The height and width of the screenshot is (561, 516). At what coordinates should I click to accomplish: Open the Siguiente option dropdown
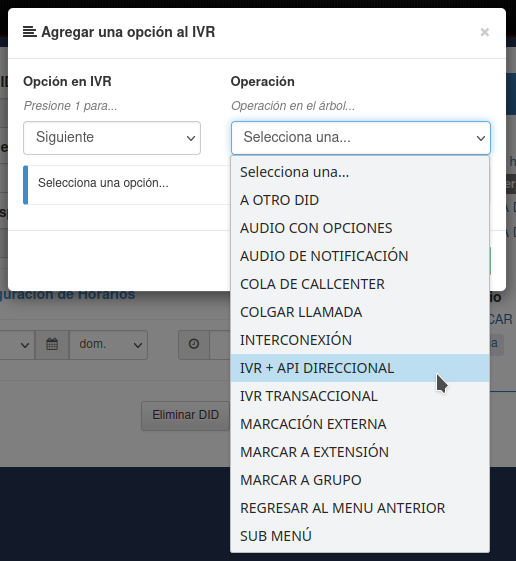pyautogui.click(x=112, y=138)
